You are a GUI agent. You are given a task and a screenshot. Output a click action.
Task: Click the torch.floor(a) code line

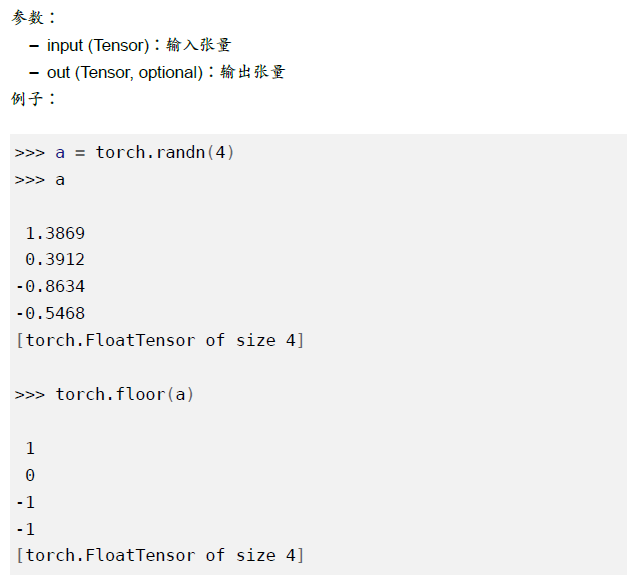pos(104,394)
